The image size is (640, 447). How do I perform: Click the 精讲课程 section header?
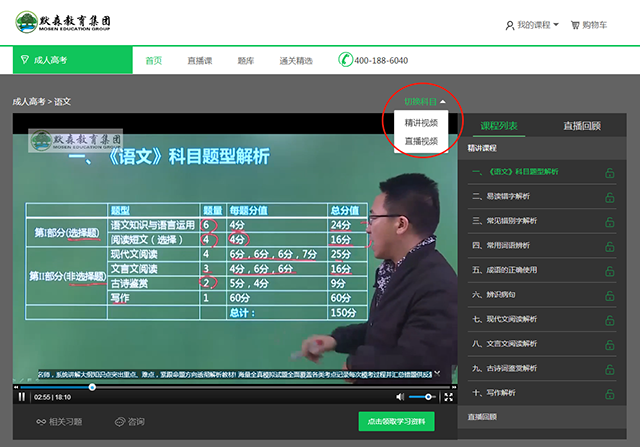(542, 148)
